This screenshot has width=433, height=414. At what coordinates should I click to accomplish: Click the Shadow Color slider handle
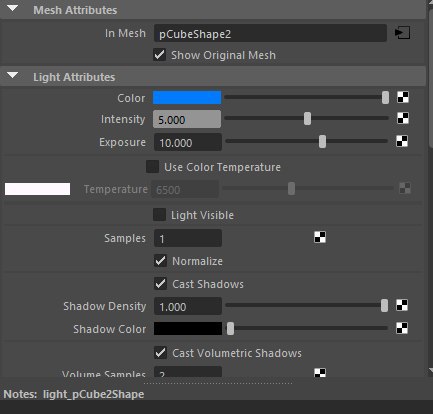click(230, 328)
